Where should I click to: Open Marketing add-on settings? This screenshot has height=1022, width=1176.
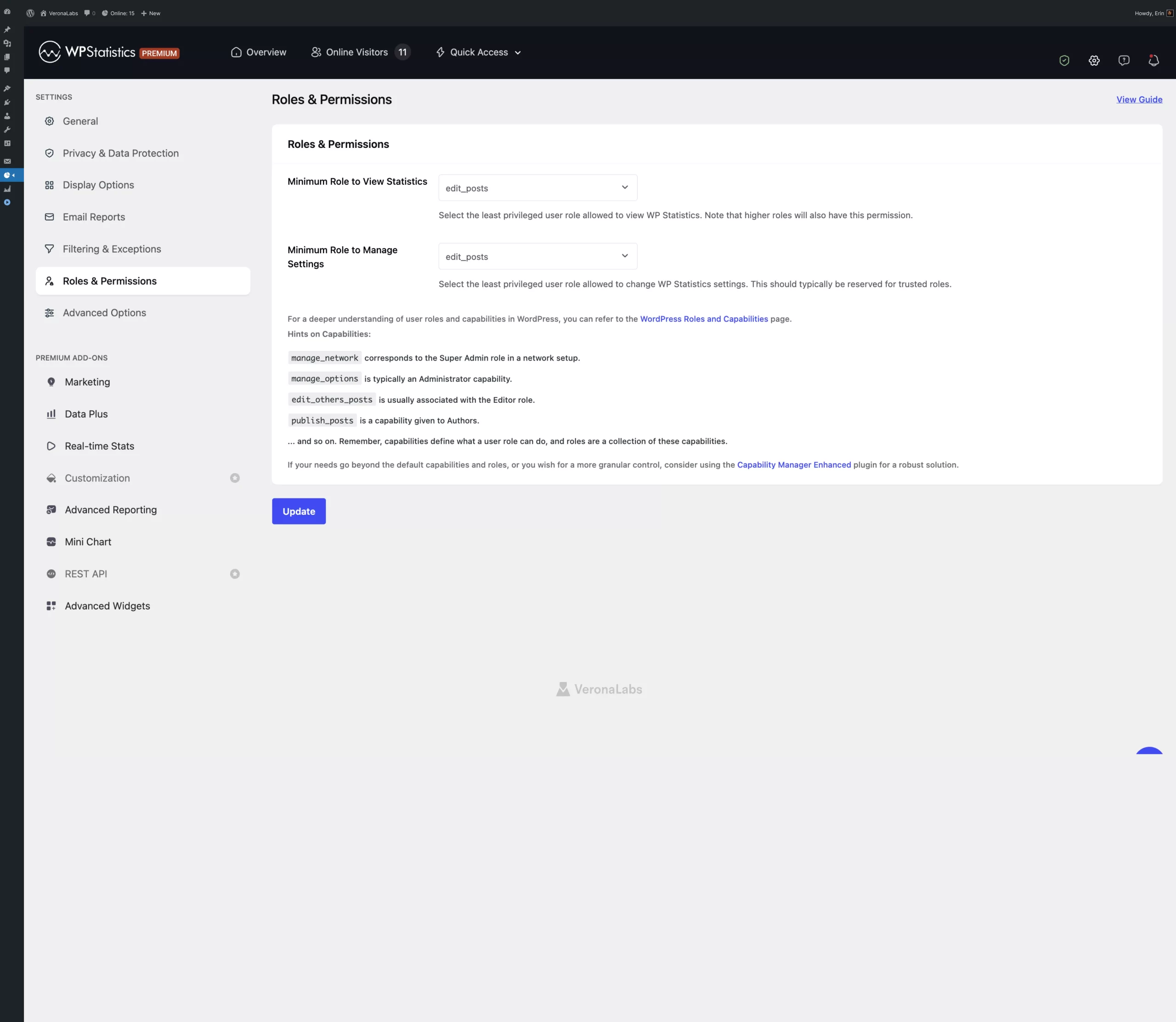[142, 382]
